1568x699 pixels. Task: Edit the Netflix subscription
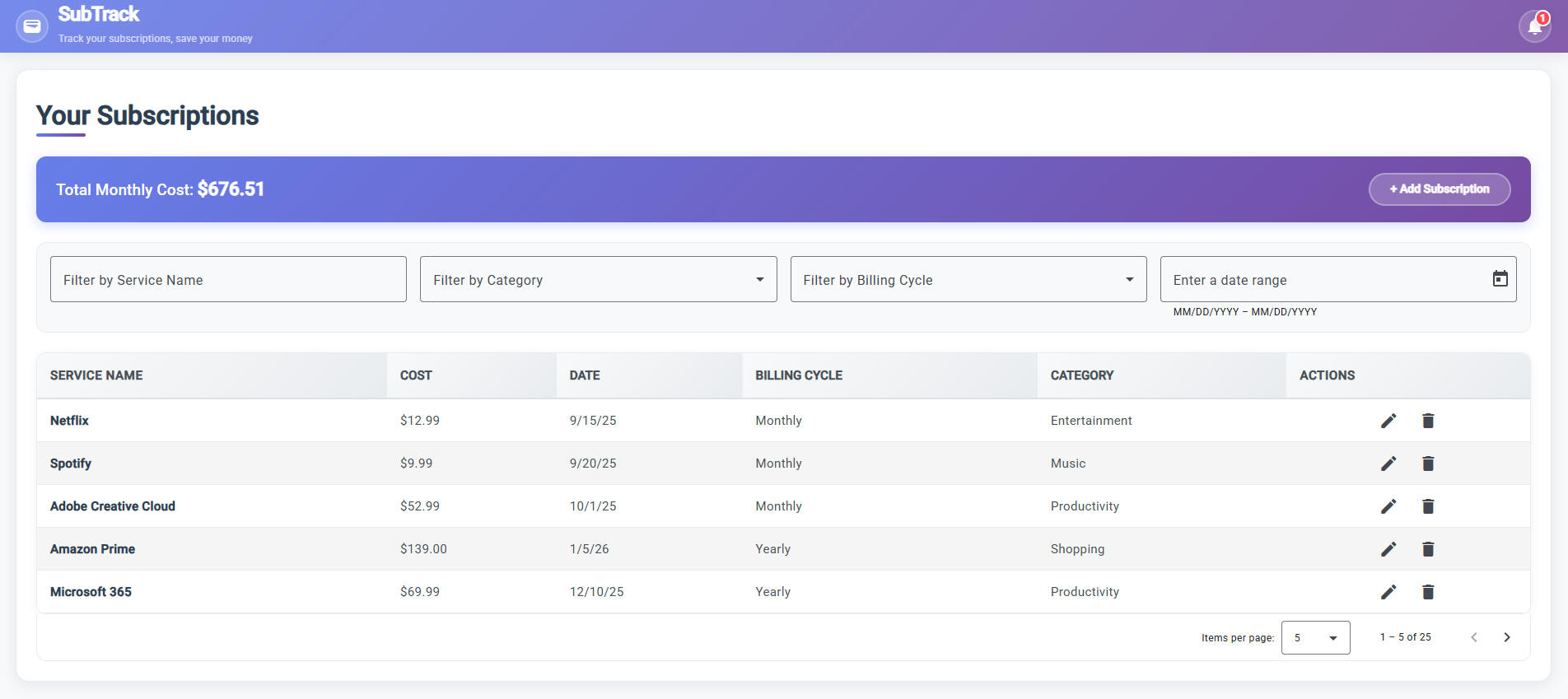(x=1388, y=421)
